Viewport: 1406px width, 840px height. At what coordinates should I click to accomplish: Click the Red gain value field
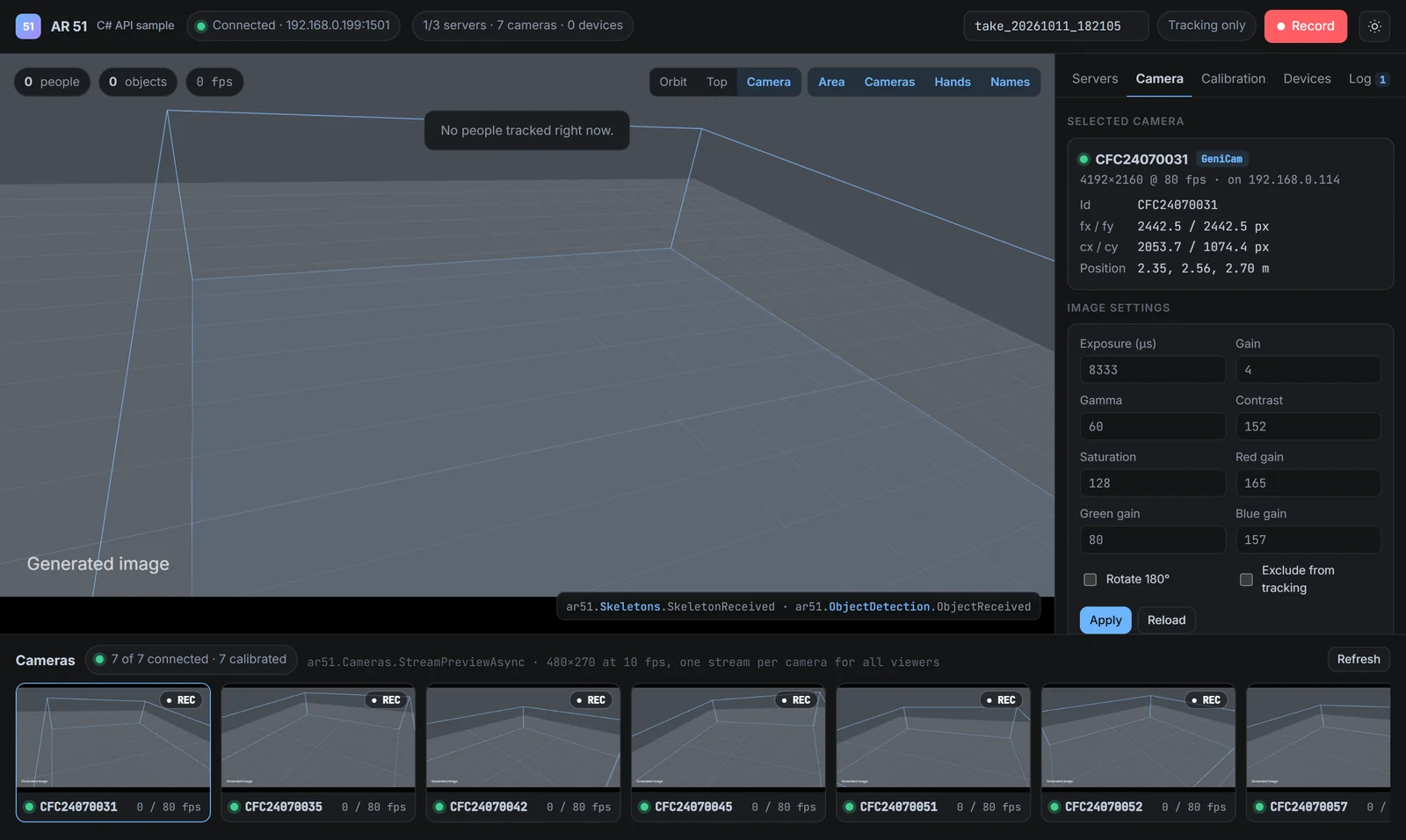pos(1308,483)
